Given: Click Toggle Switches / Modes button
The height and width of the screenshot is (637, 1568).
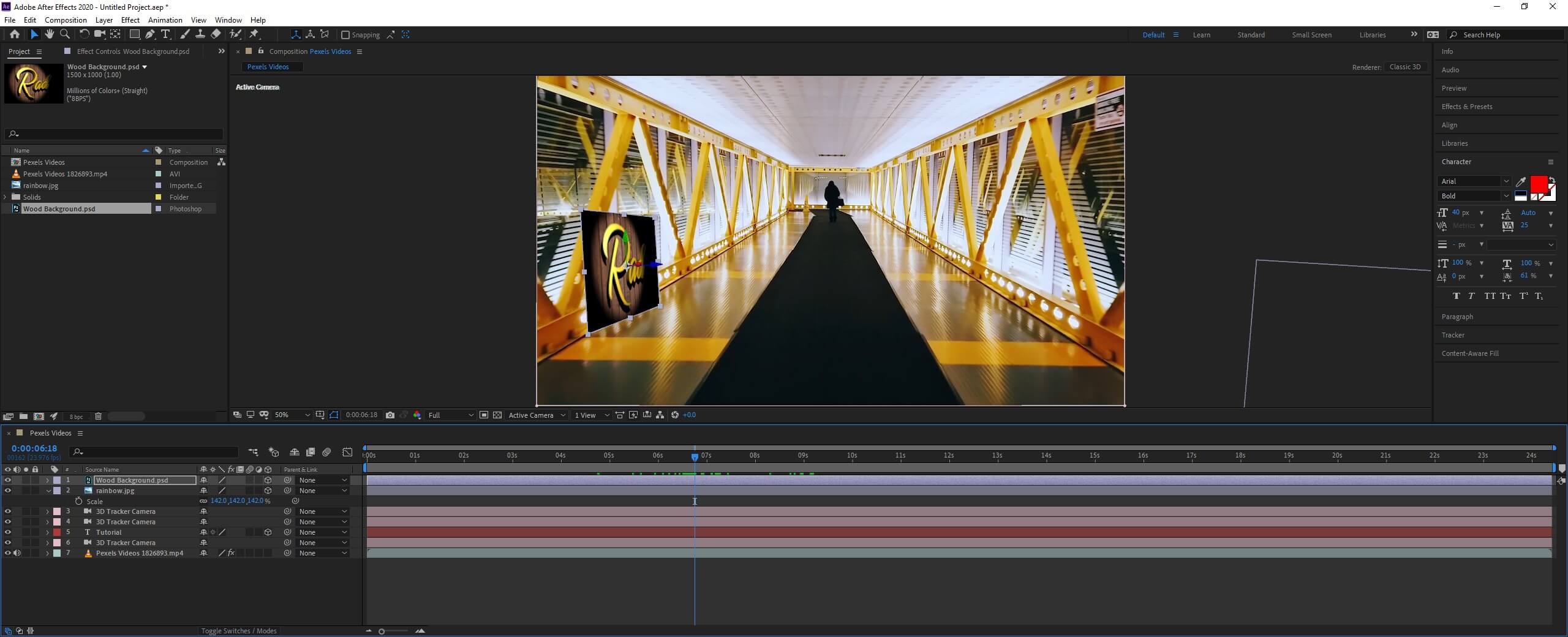Looking at the screenshot, I should 239,631.
